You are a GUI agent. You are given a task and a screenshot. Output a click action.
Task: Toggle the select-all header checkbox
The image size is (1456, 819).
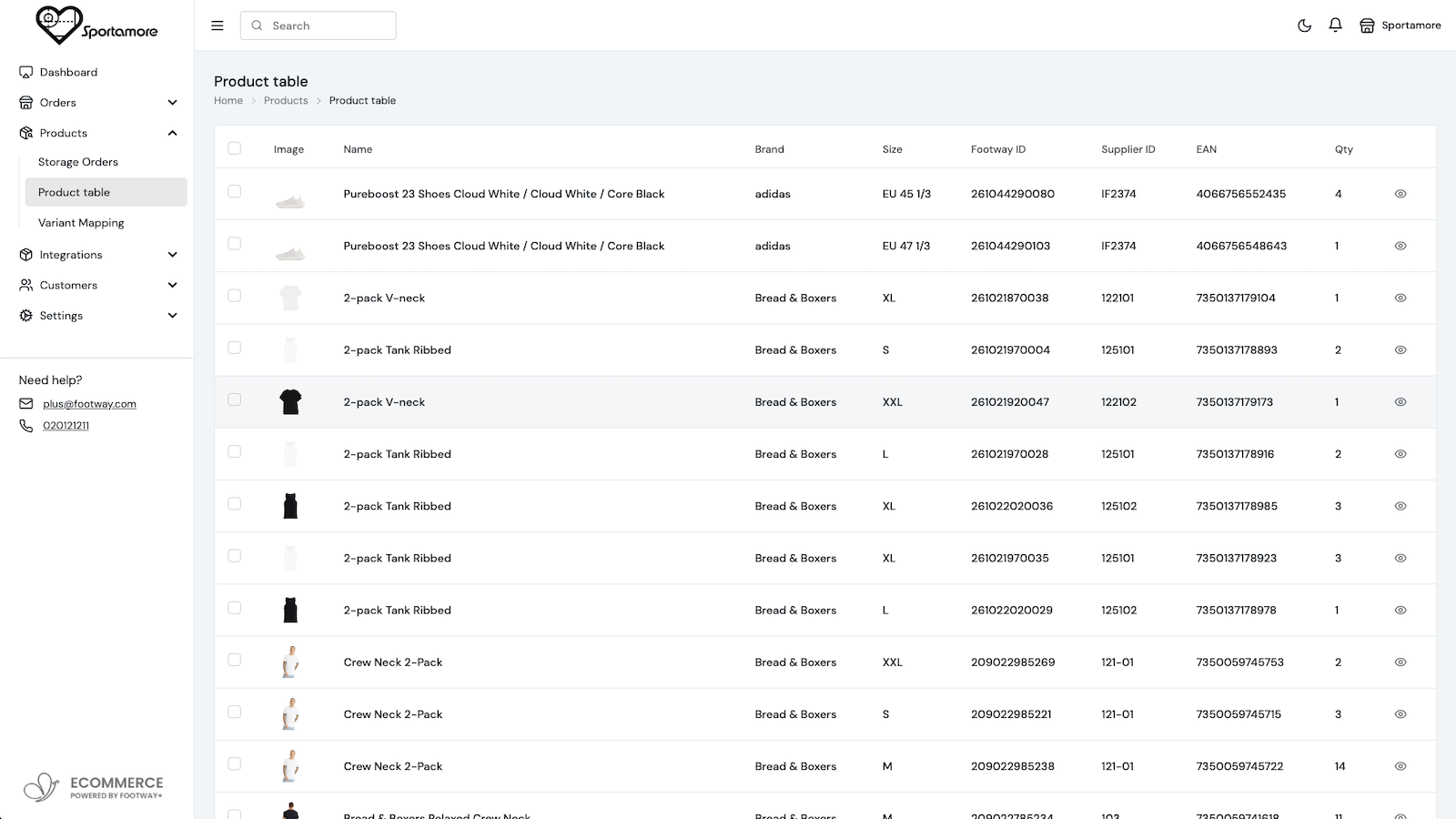click(x=235, y=148)
